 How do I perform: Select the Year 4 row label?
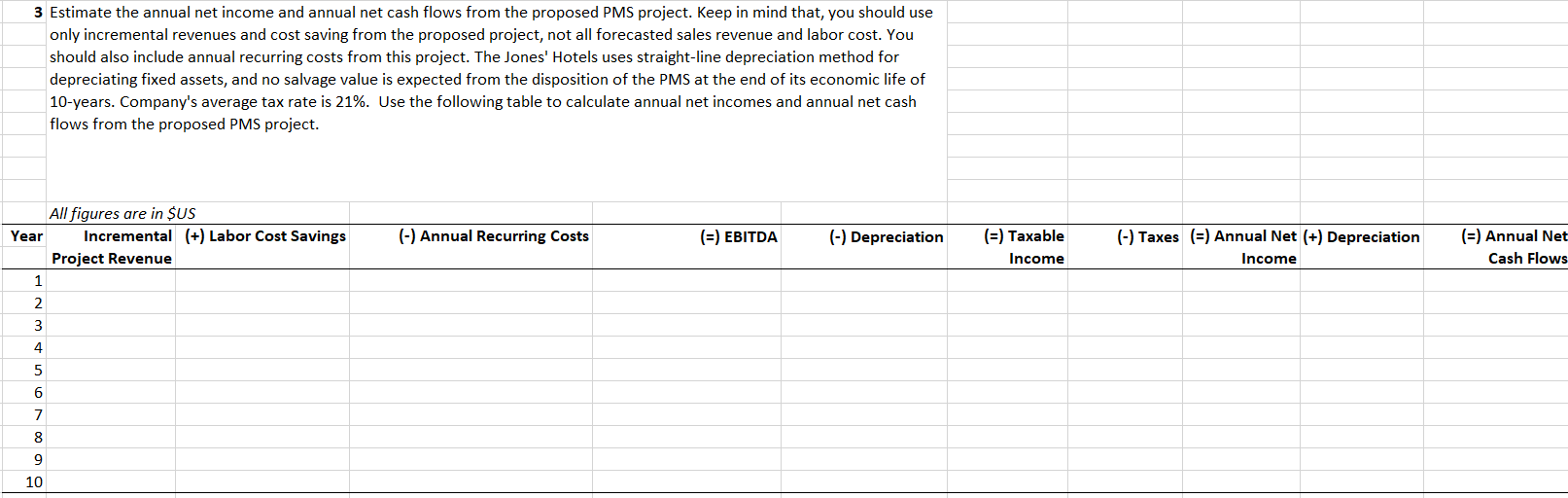coord(23,348)
